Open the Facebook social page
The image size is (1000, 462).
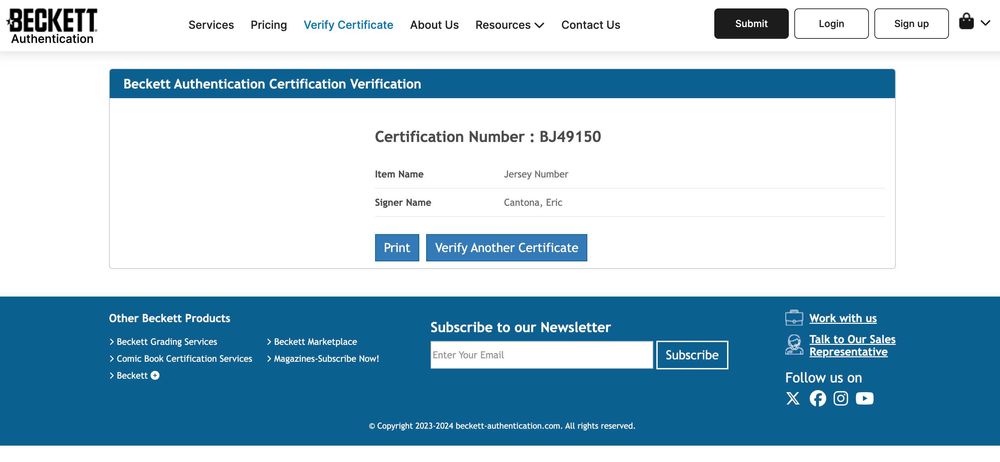pos(818,399)
